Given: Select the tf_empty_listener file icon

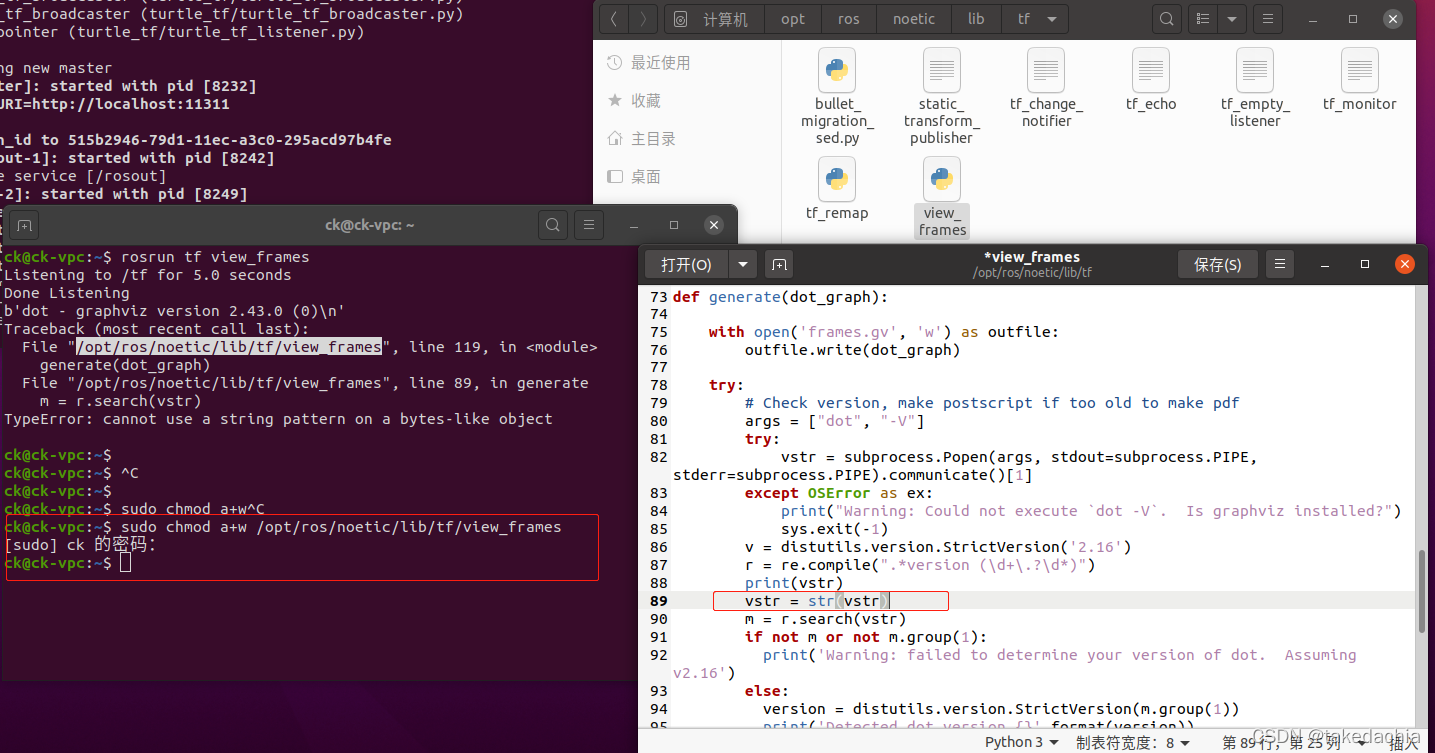Looking at the screenshot, I should pyautogui.click(x=1255, y=71).
